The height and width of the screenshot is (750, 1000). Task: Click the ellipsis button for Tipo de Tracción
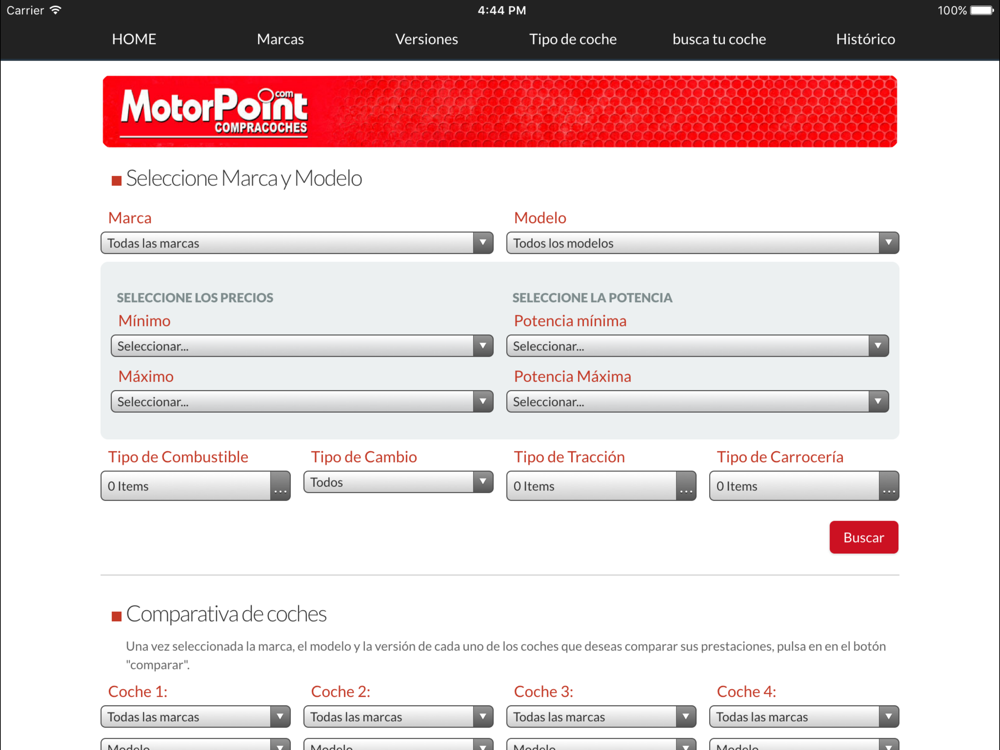686,486
